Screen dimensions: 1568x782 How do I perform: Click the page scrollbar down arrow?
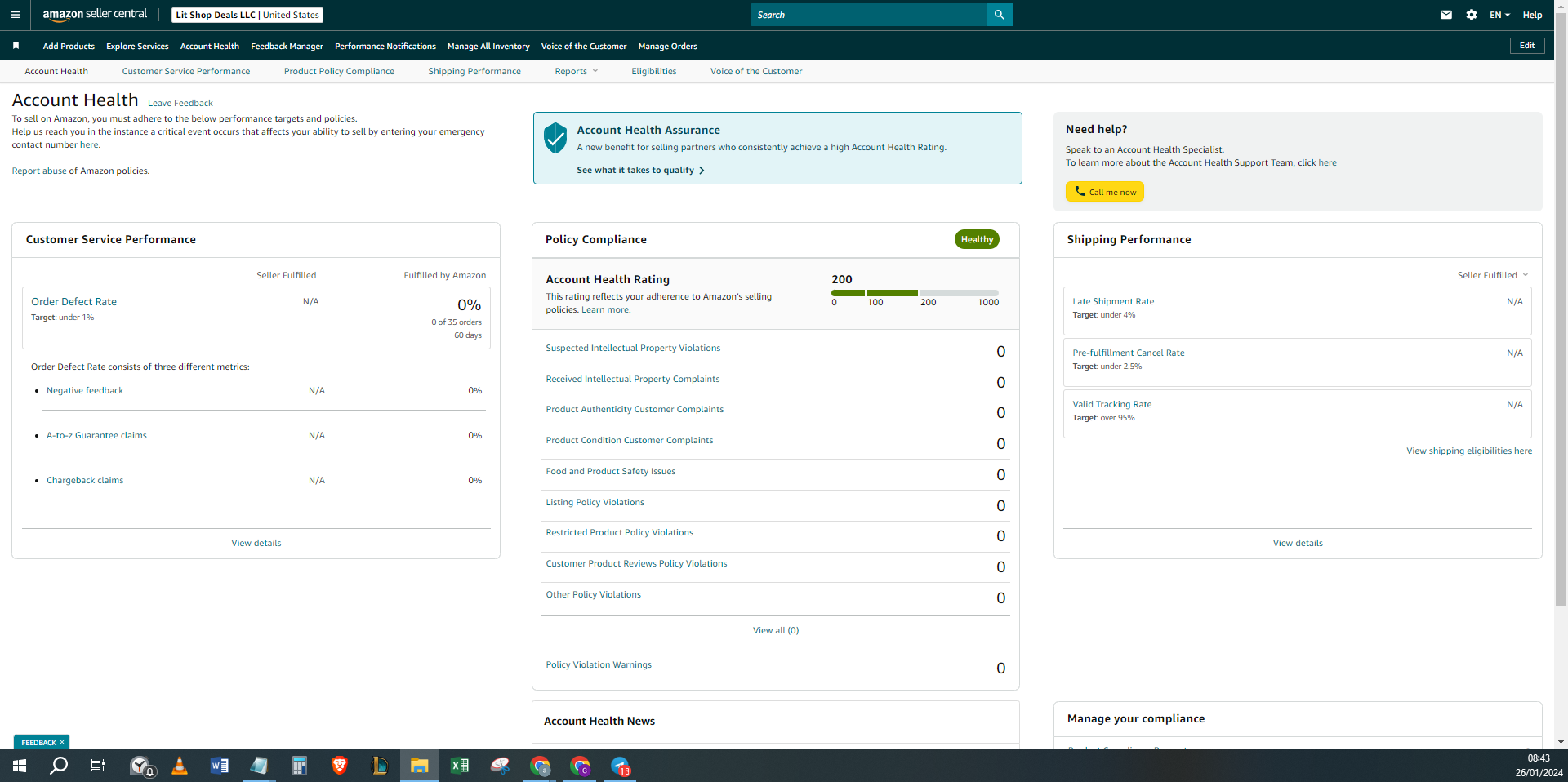(1561, 743)
